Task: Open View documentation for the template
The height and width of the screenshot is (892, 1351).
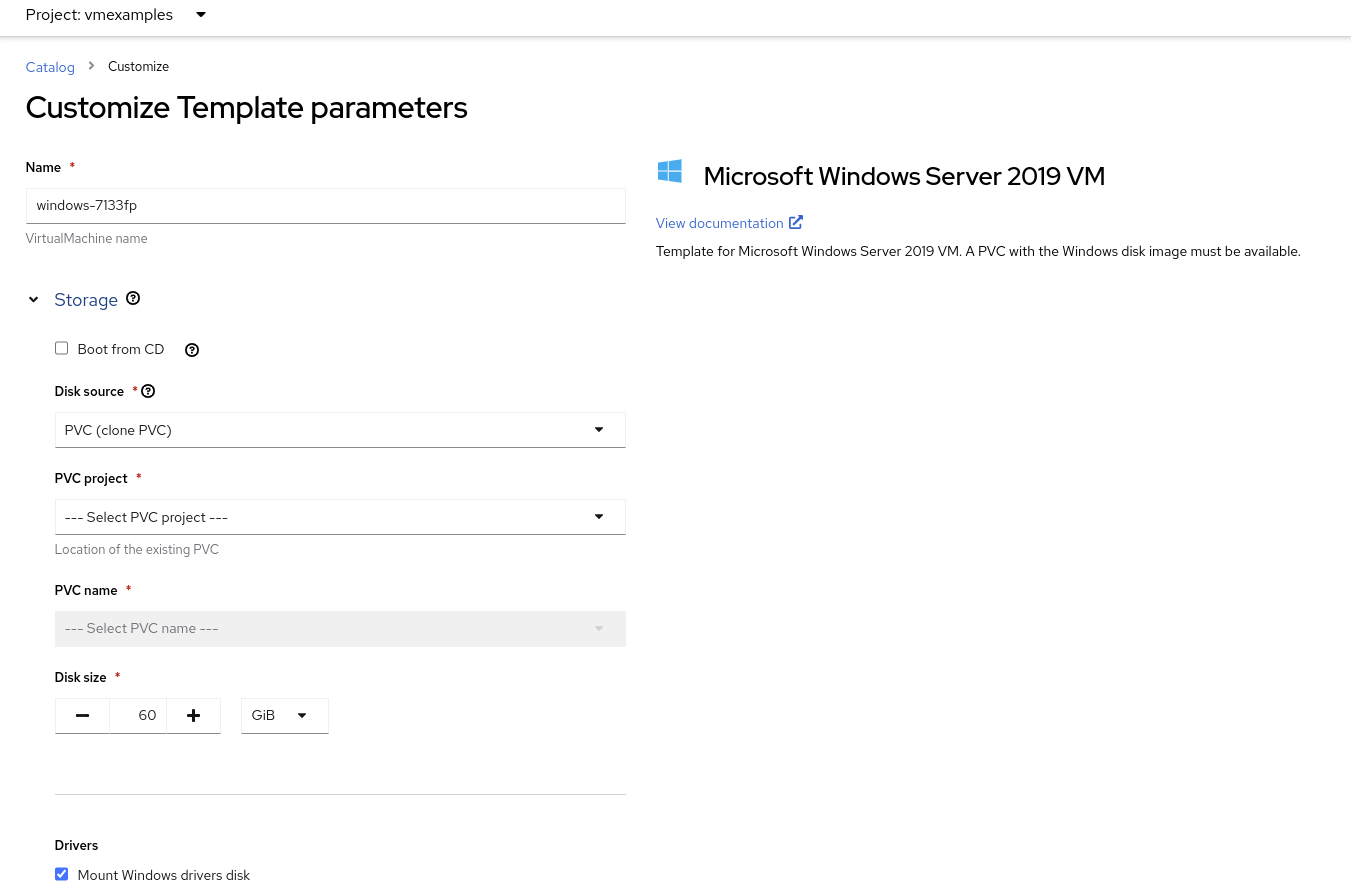Action: [x=719, y=222]
